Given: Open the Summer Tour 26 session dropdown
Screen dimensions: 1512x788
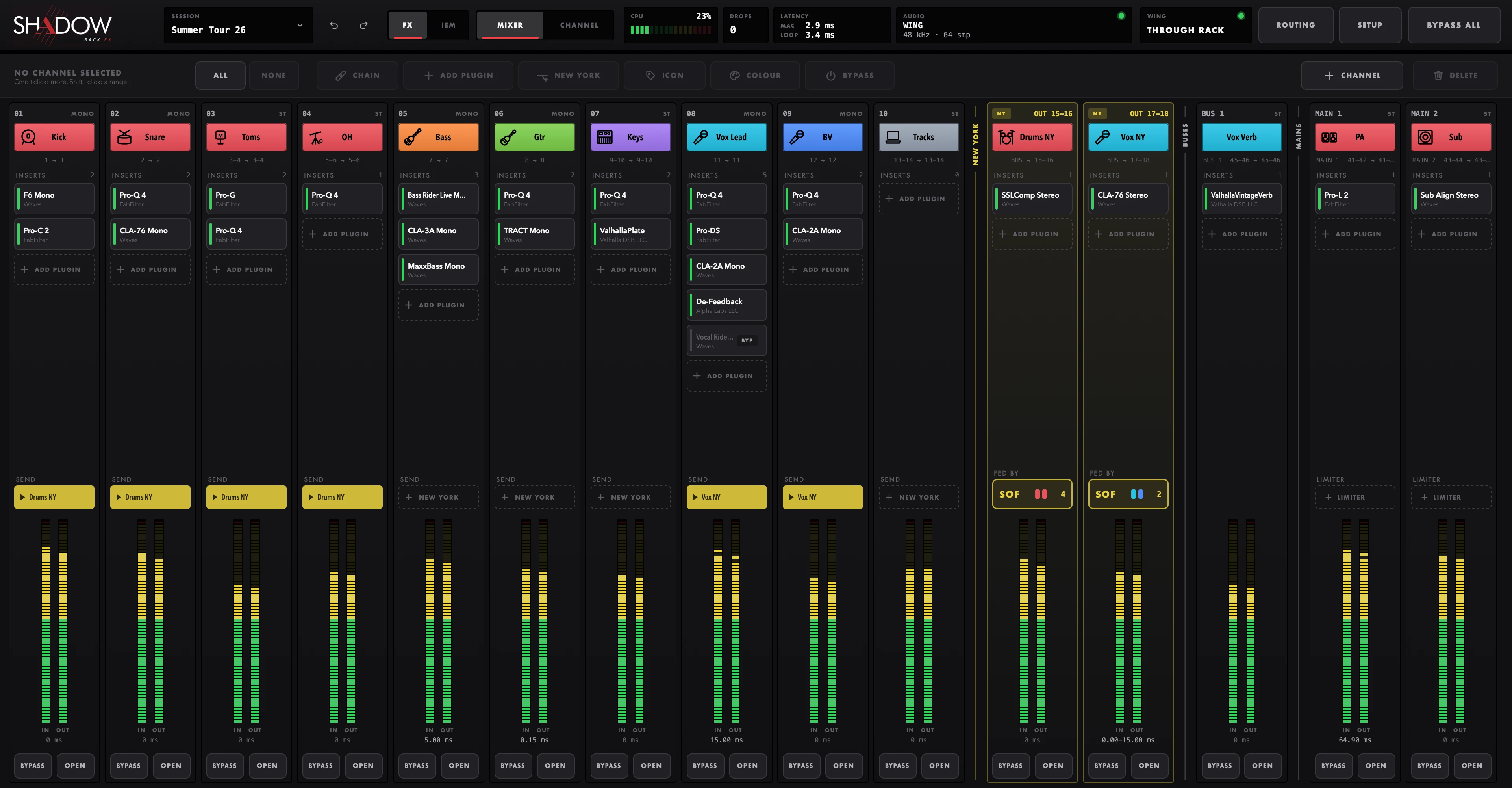Looking at the screenshot, I should [238, 25].
